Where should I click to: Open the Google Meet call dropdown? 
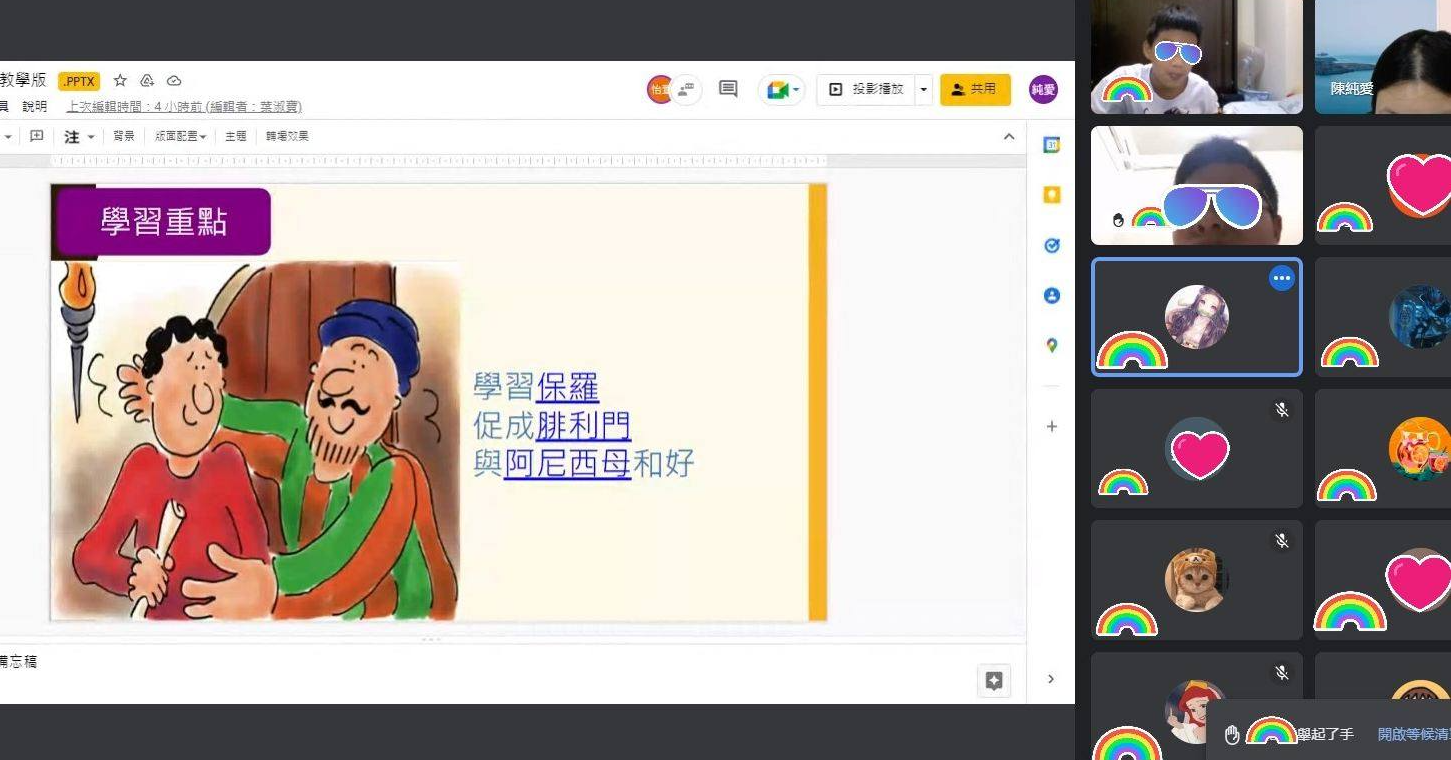tap(782, 90)
